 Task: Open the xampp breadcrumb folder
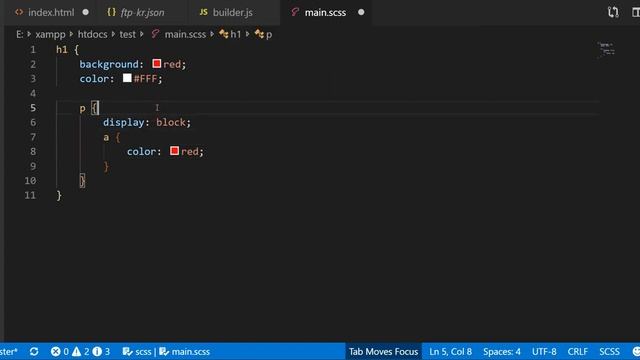pos(50,34)
